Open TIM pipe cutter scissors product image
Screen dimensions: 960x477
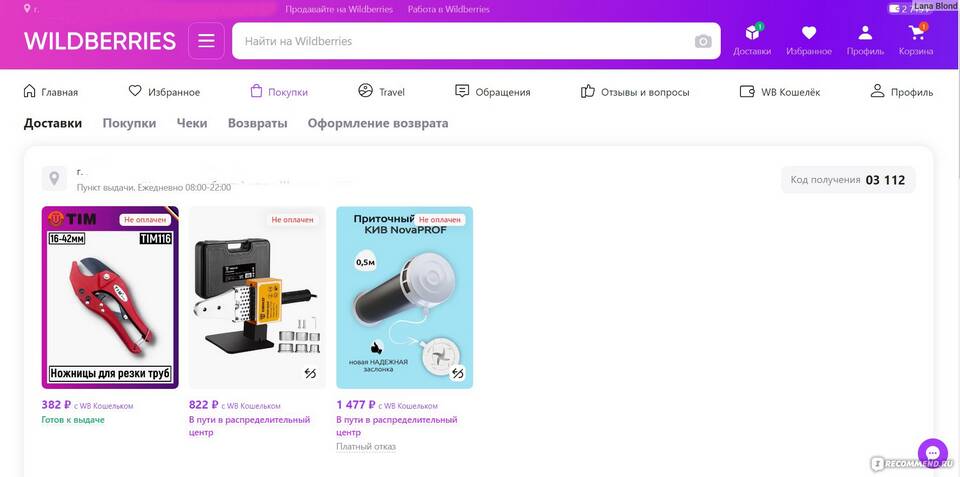[110, 298]
